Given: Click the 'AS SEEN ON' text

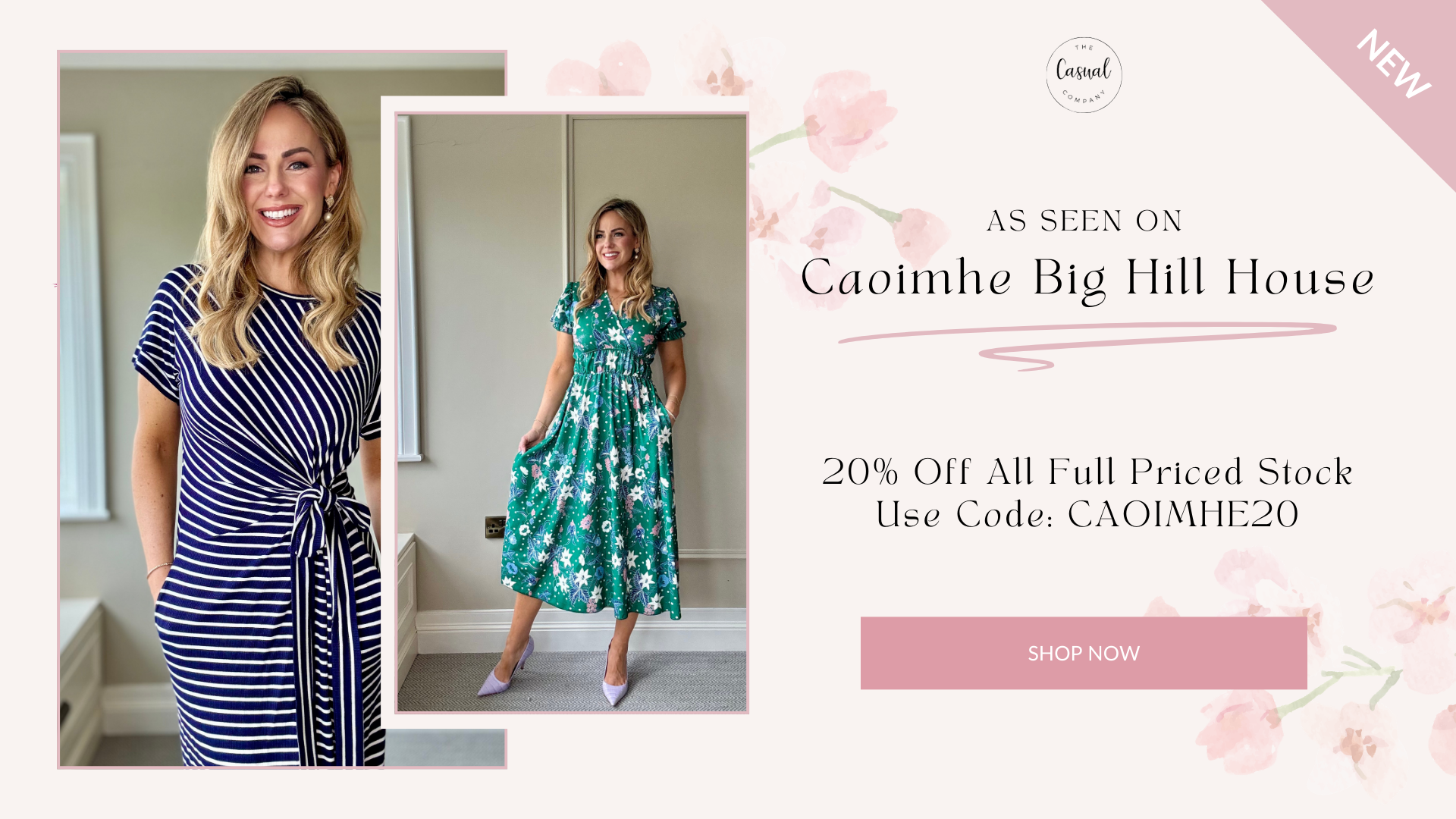Looking at the screenshot, I should pyautogui.click(x=1084, y=221).
